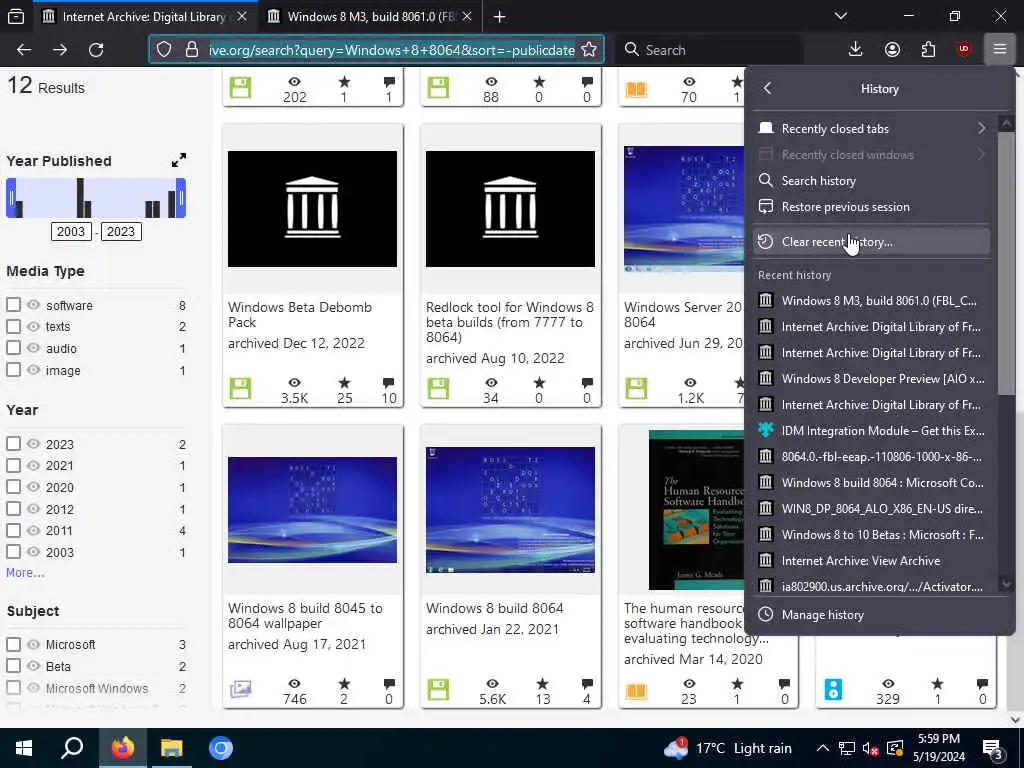Check the image media type checkbox
Screen dimensions: 1024x768
pos(13,370)
